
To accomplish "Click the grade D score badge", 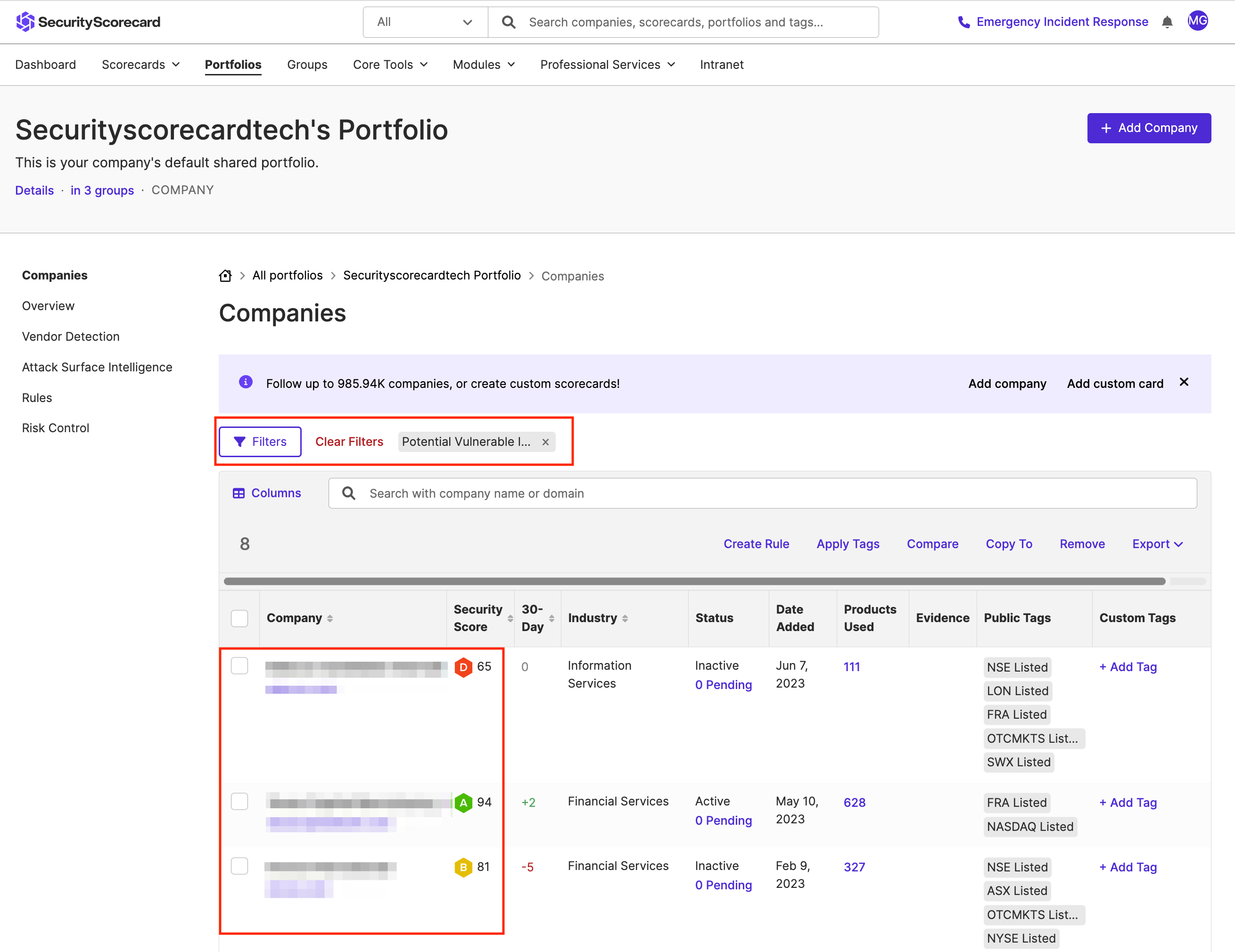I will click(463, 667).
